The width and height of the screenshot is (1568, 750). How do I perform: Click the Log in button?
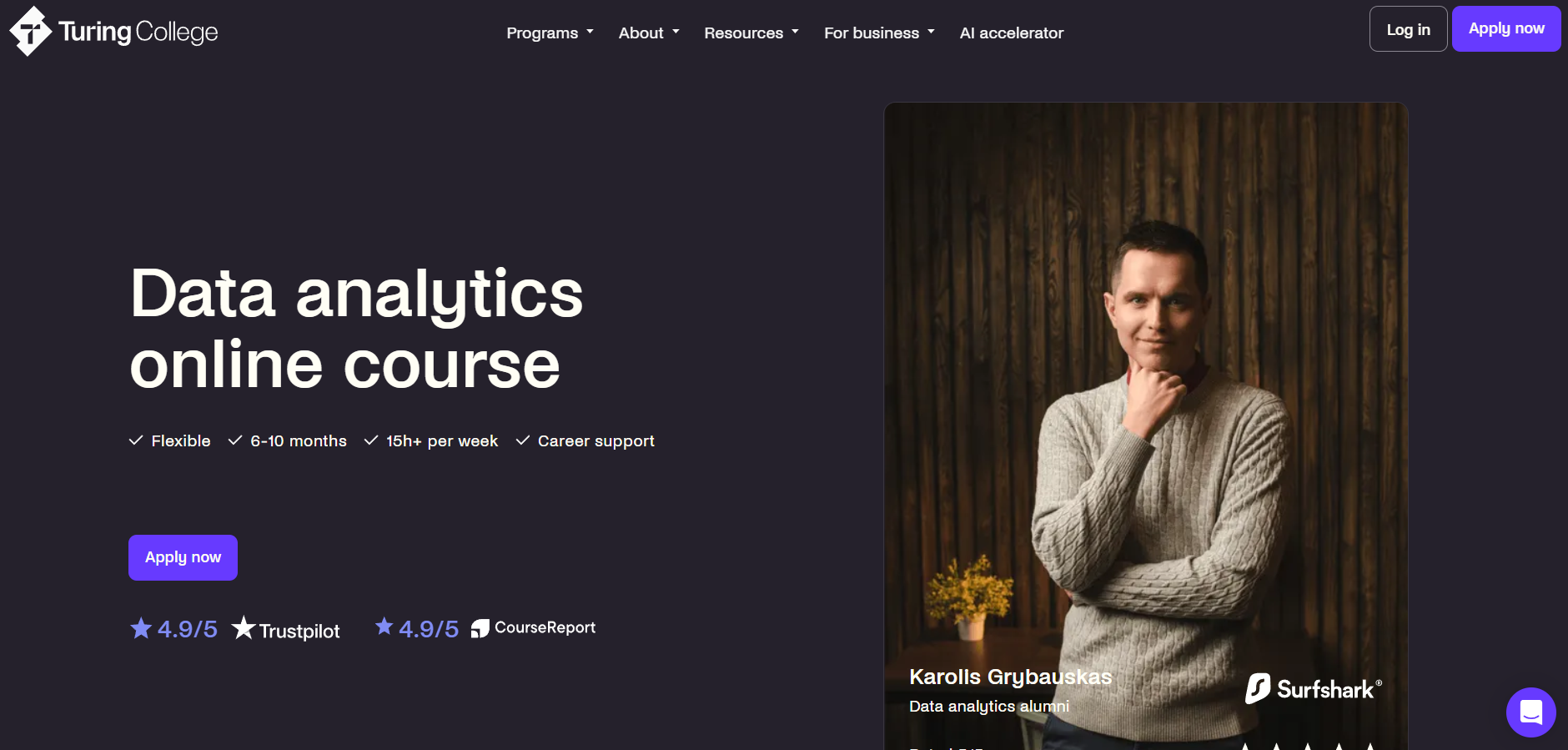point(1408,29)
